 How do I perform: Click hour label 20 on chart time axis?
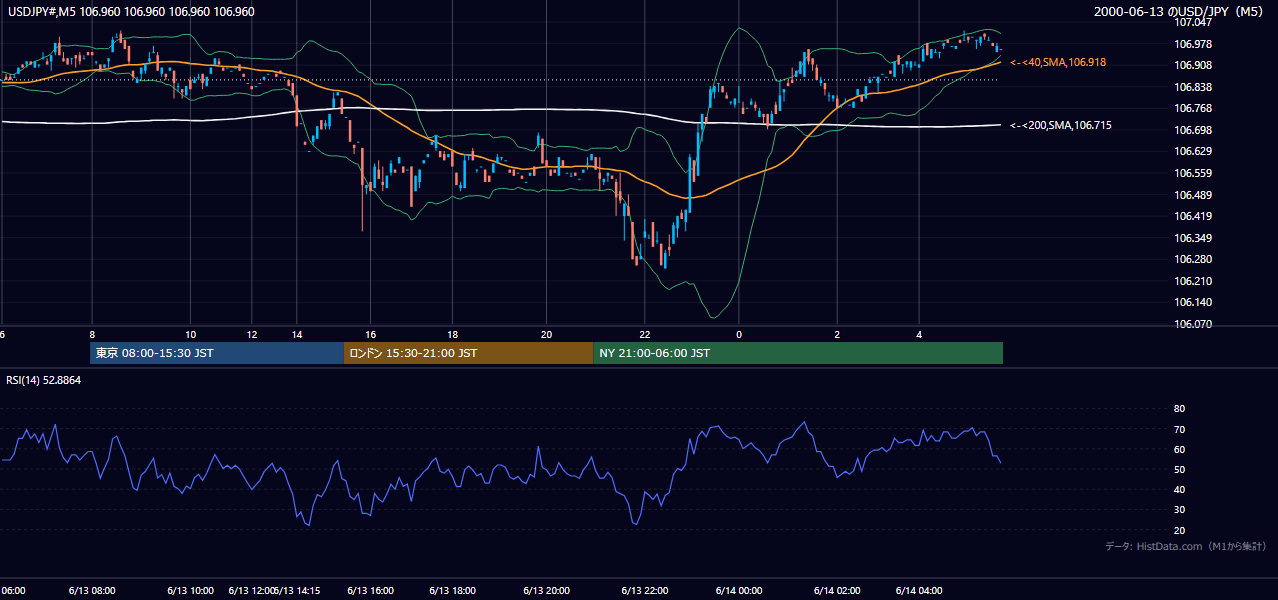(546, 334)
